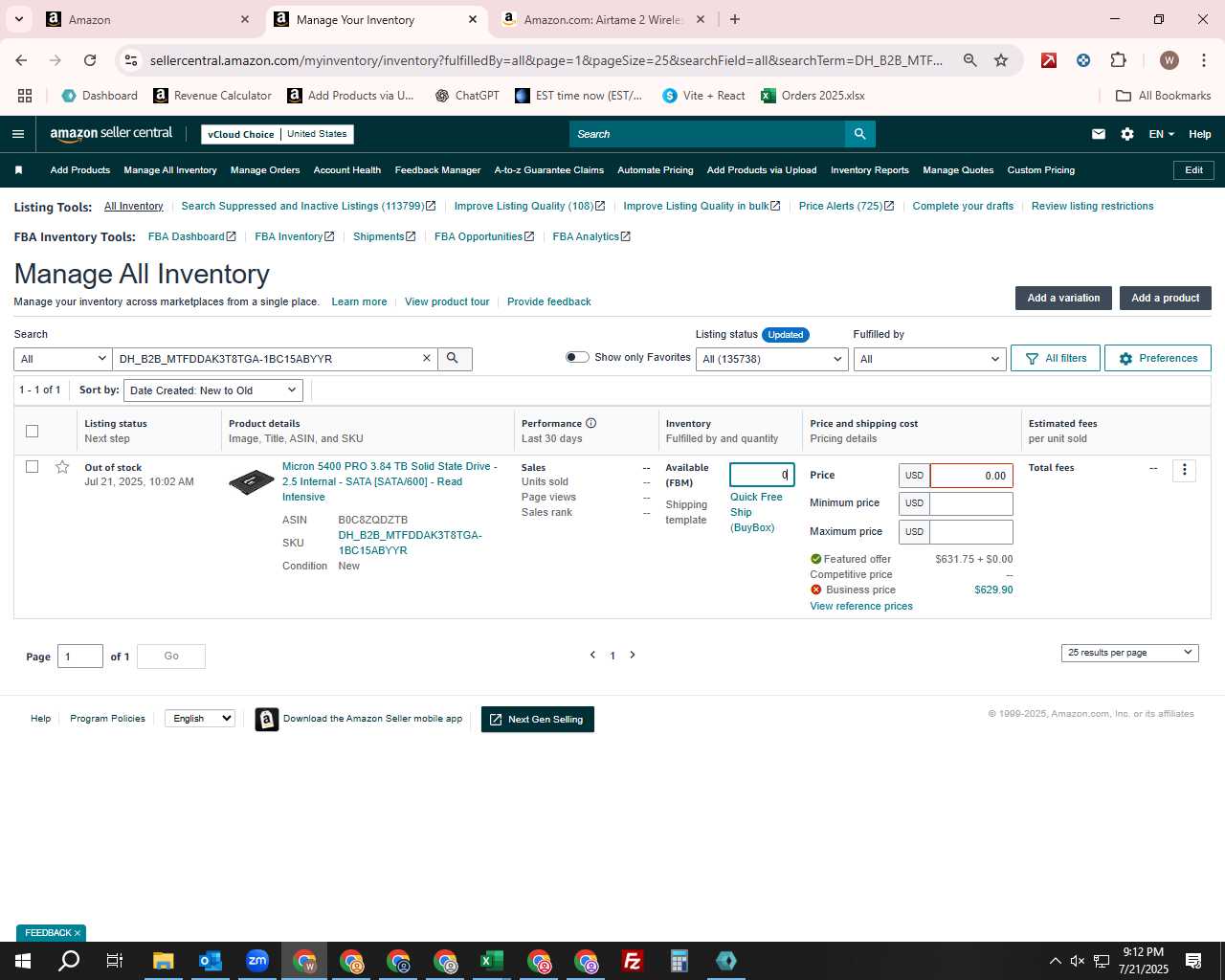Open Chrome extensions puzzle icon
The width and height of the screenshot is (1225, 980).
coord(1118,60)
